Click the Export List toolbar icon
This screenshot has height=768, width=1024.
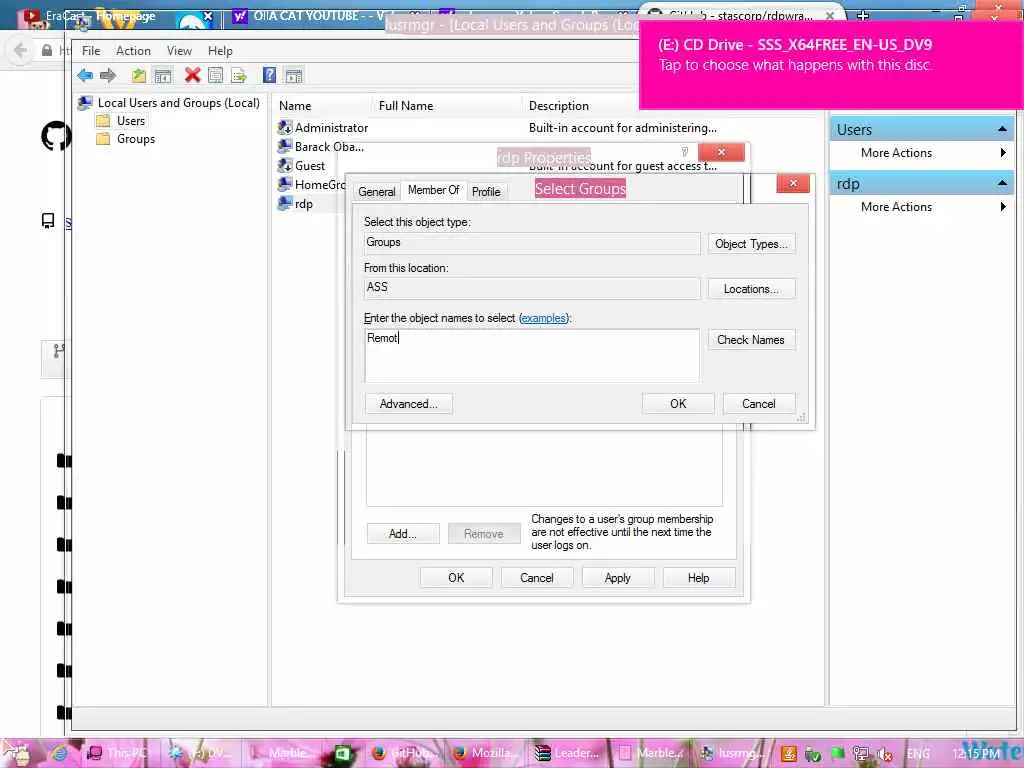(238, 76)
